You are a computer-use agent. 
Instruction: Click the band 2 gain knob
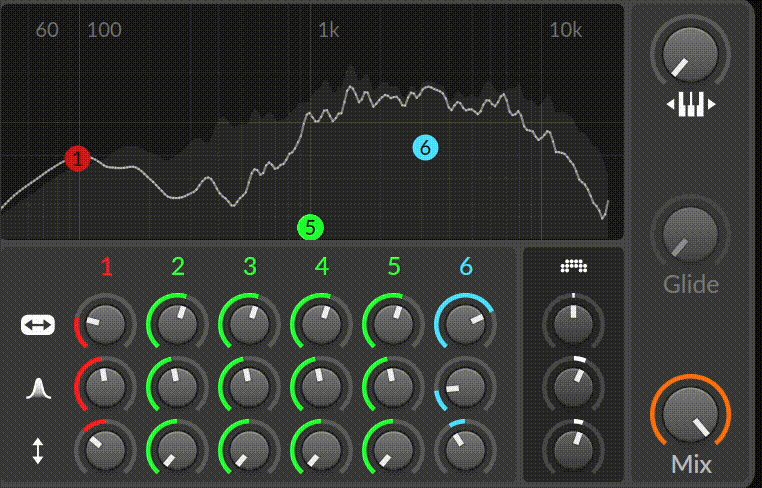(177, 450)
